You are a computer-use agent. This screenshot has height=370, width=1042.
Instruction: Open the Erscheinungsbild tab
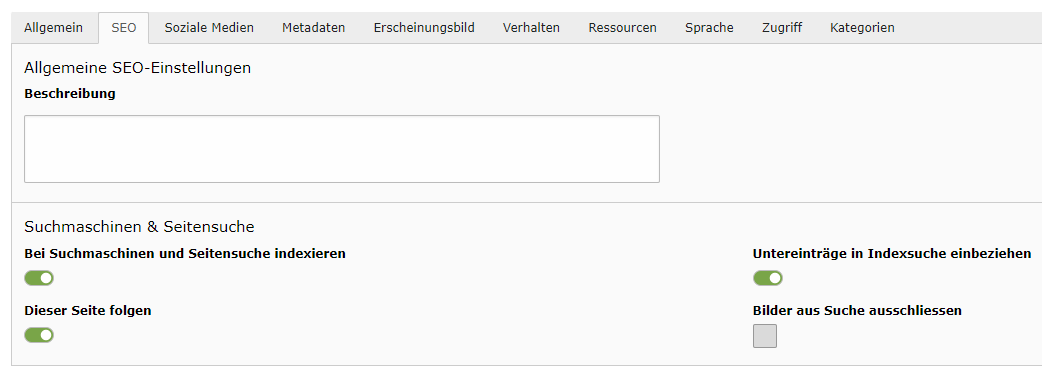pos(424,28)
